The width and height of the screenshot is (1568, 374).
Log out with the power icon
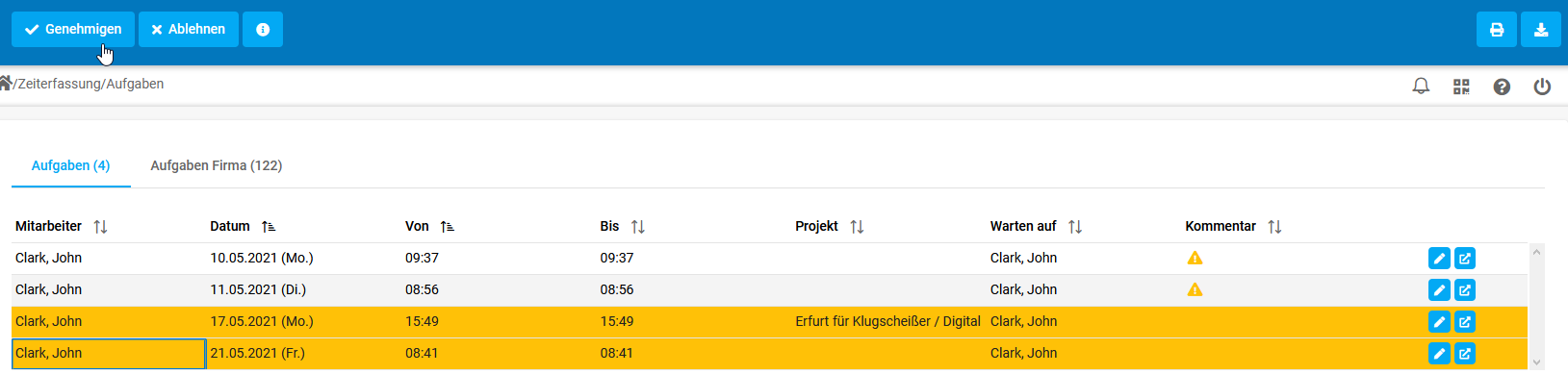pos(1542,87)
